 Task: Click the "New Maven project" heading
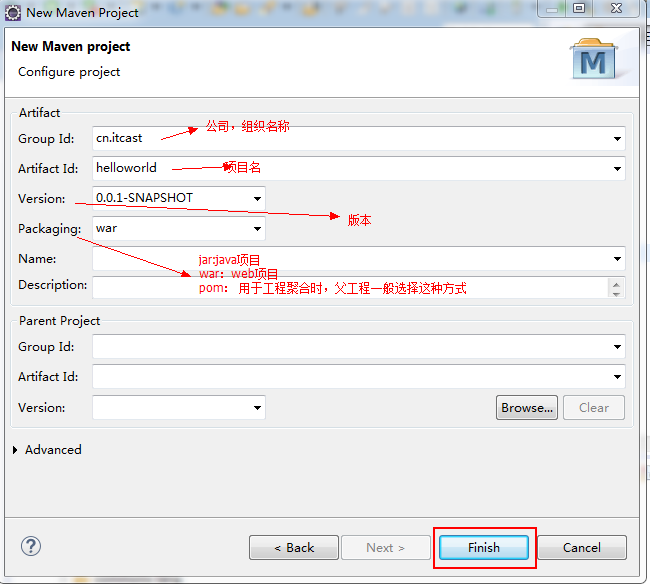tap(70, 47)
